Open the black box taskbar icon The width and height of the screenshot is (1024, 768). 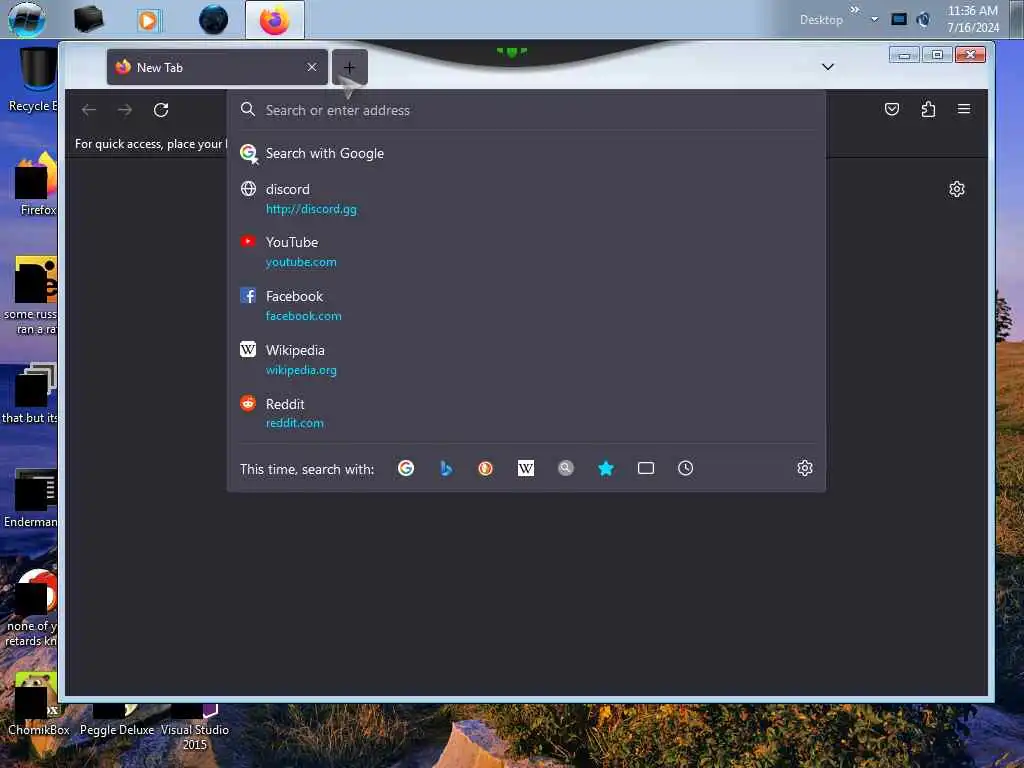(x=89, y=19)
